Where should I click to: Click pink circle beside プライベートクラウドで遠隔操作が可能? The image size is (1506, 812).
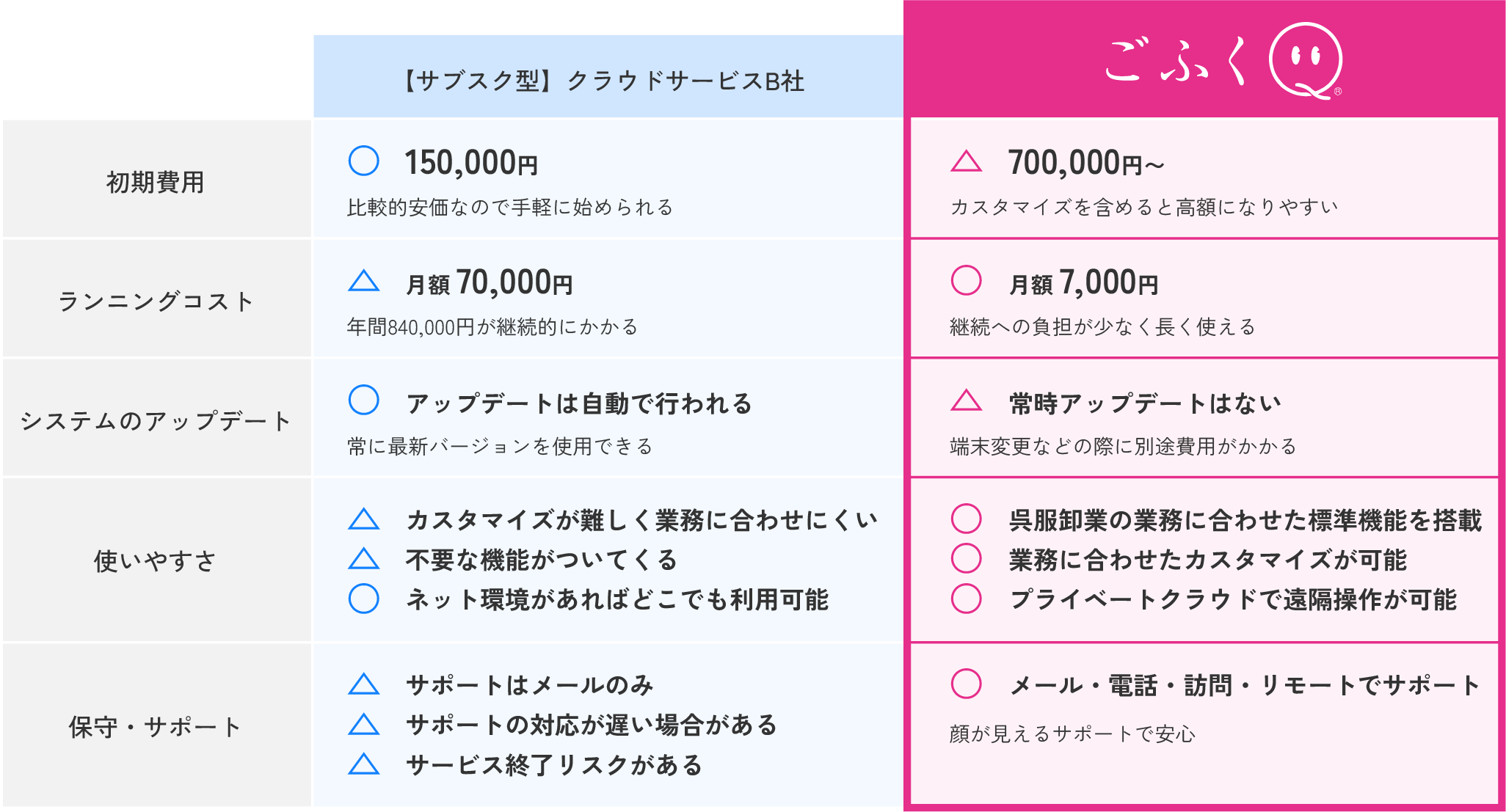pyautogui.click(x=966, y=599)
